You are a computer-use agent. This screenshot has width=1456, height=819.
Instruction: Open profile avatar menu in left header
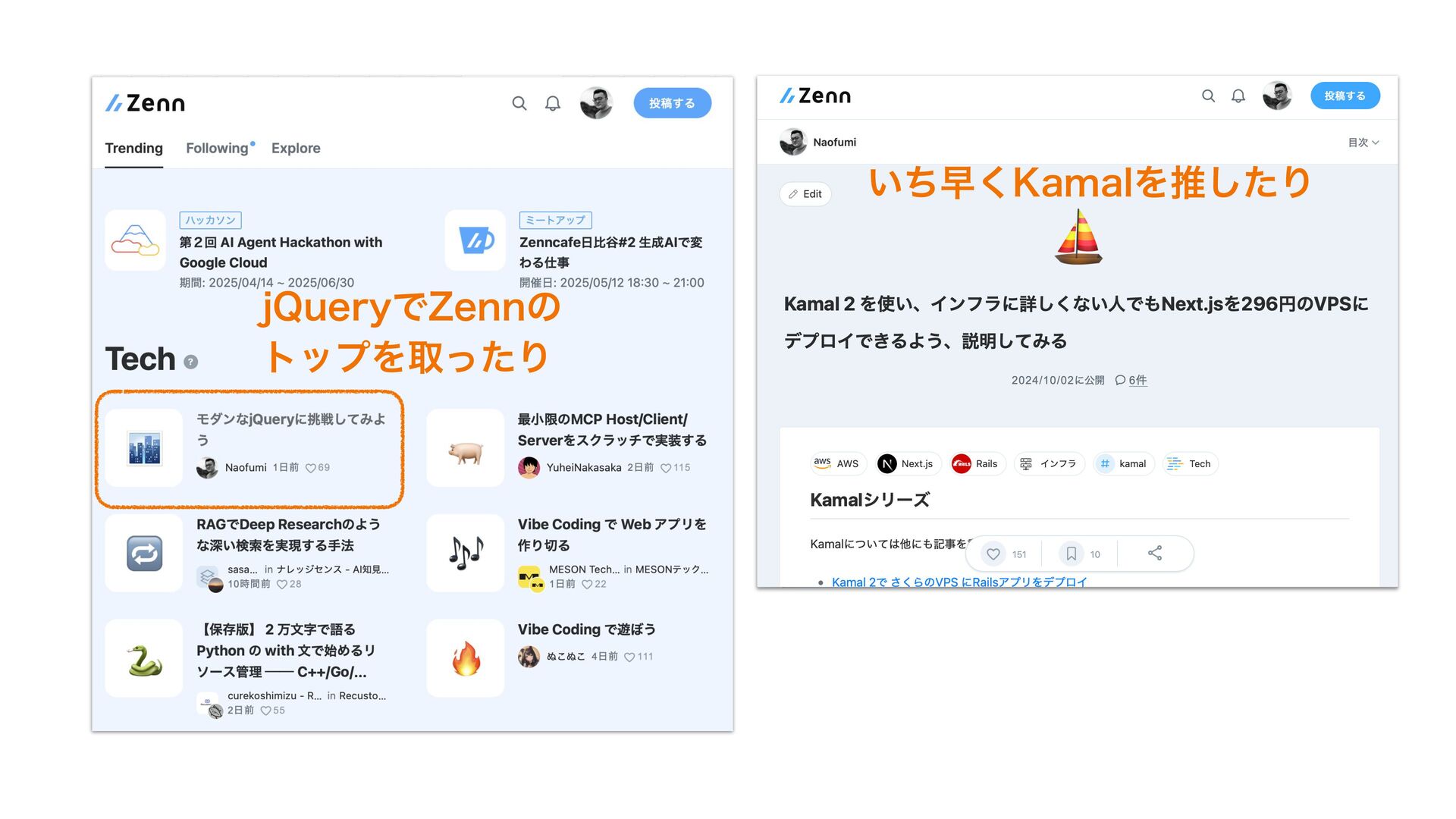pyautogui.click(x=596, y=103)
